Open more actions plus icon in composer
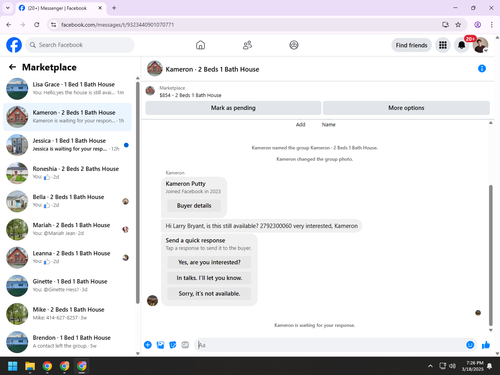The image size is (500, 375). pos(148,345)
